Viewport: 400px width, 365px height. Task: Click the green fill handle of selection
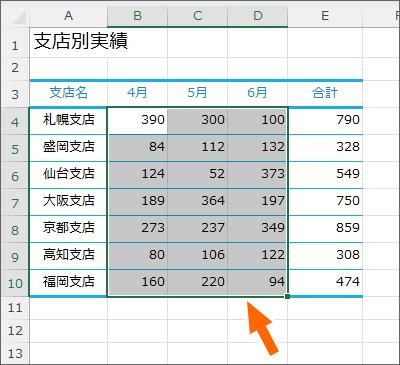288,296
